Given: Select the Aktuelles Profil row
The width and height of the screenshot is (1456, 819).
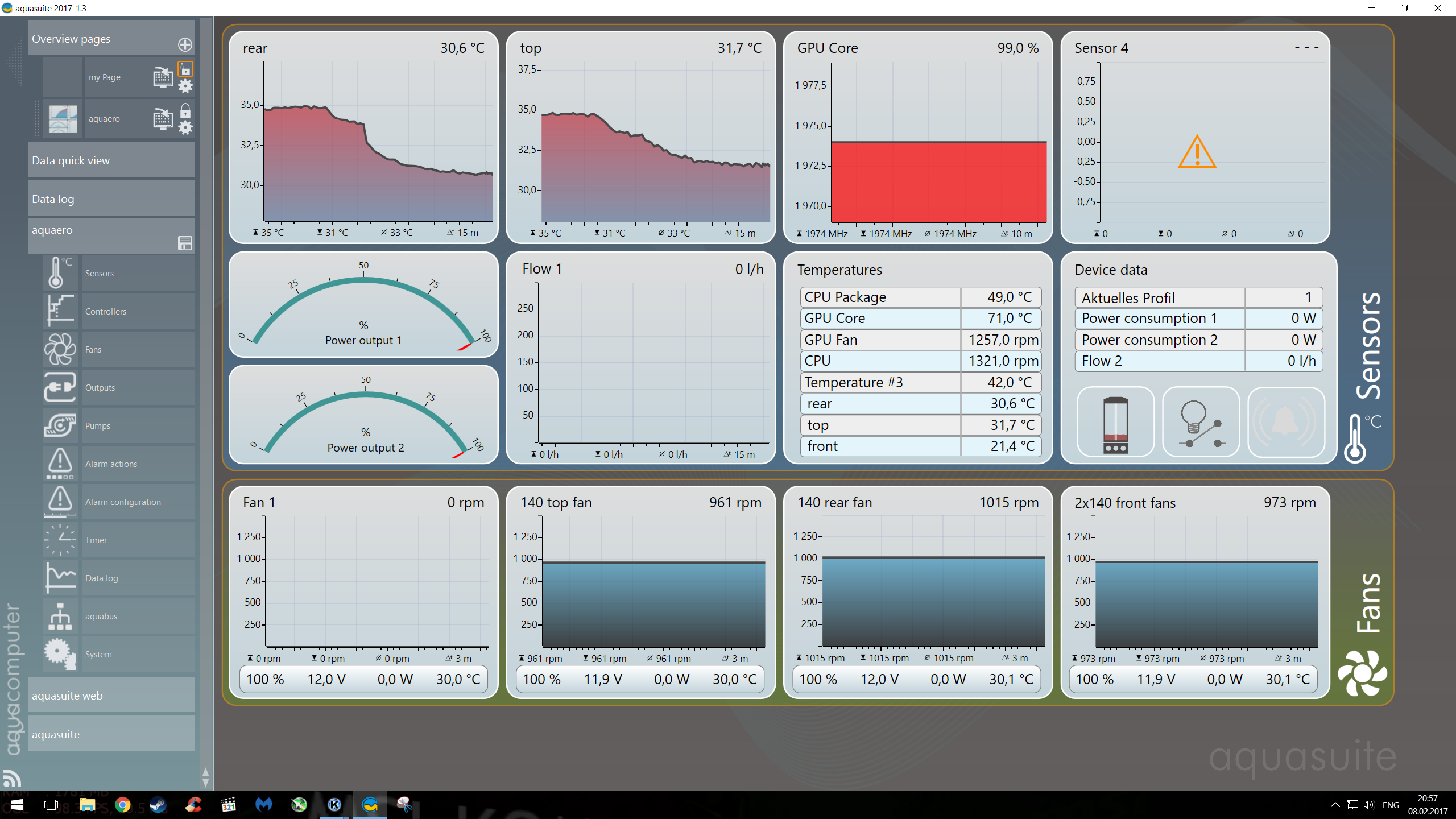Looking at the screenshot, I should tap(1198, 297).
